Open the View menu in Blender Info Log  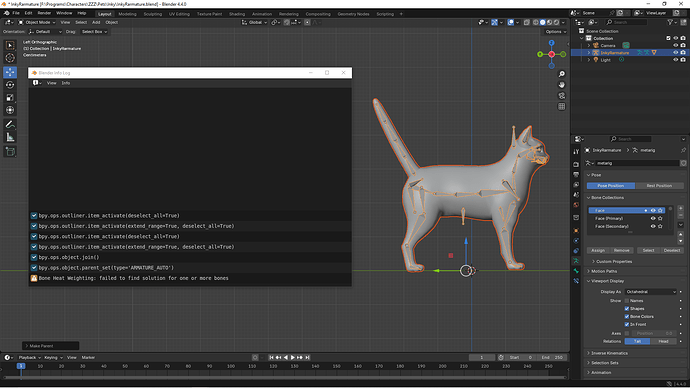[x=51, y=83]
